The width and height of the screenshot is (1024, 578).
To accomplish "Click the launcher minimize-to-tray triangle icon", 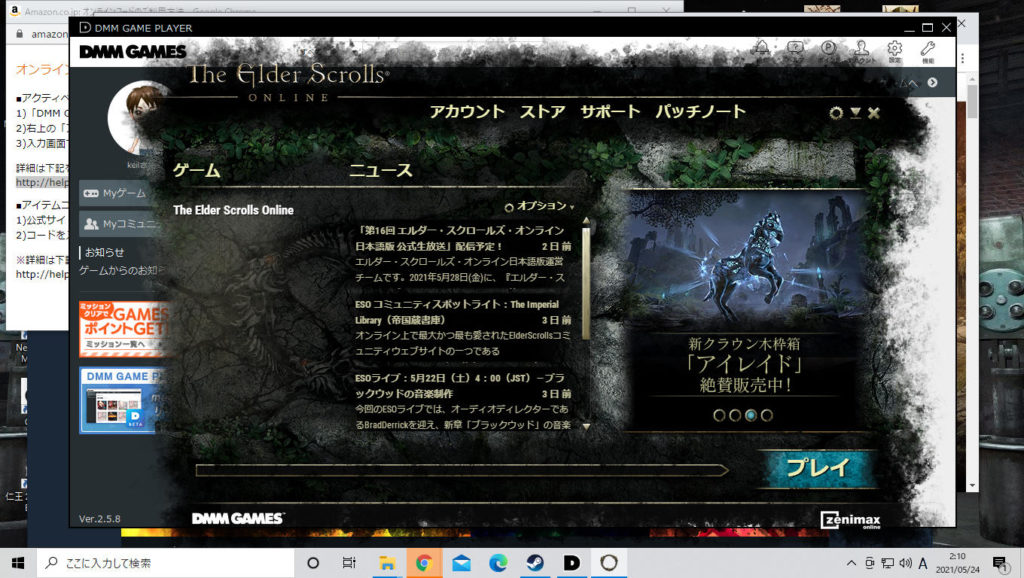I will 855,113.
